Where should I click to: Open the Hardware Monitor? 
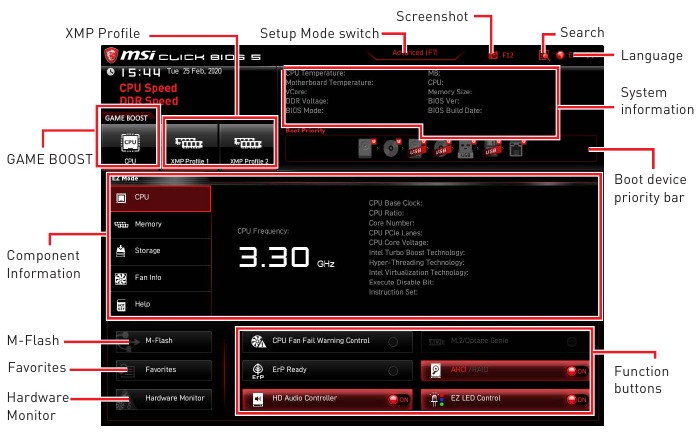(163, 399)
